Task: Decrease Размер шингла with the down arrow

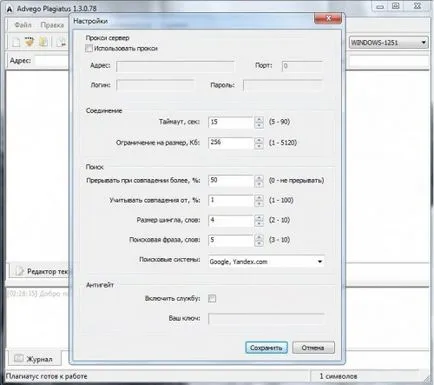Action: pyautogui.click(x=259, y=224)
